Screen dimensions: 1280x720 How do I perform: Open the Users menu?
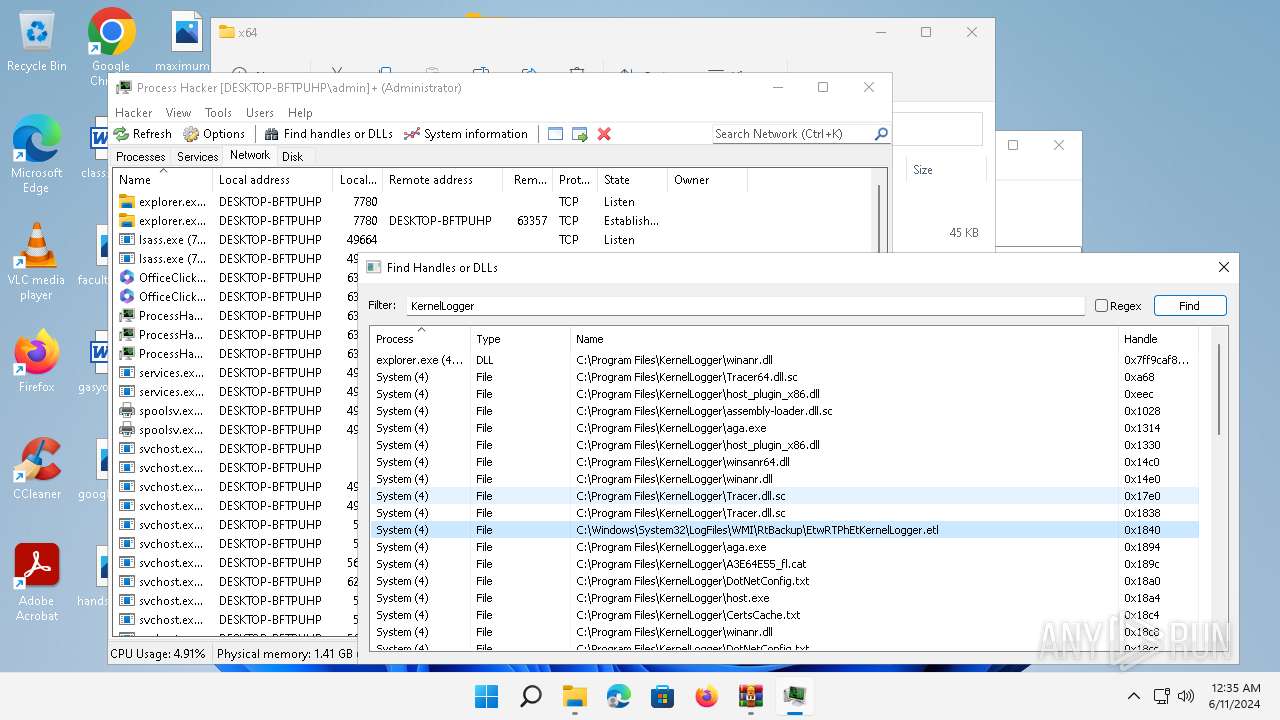tap(260, 113)
